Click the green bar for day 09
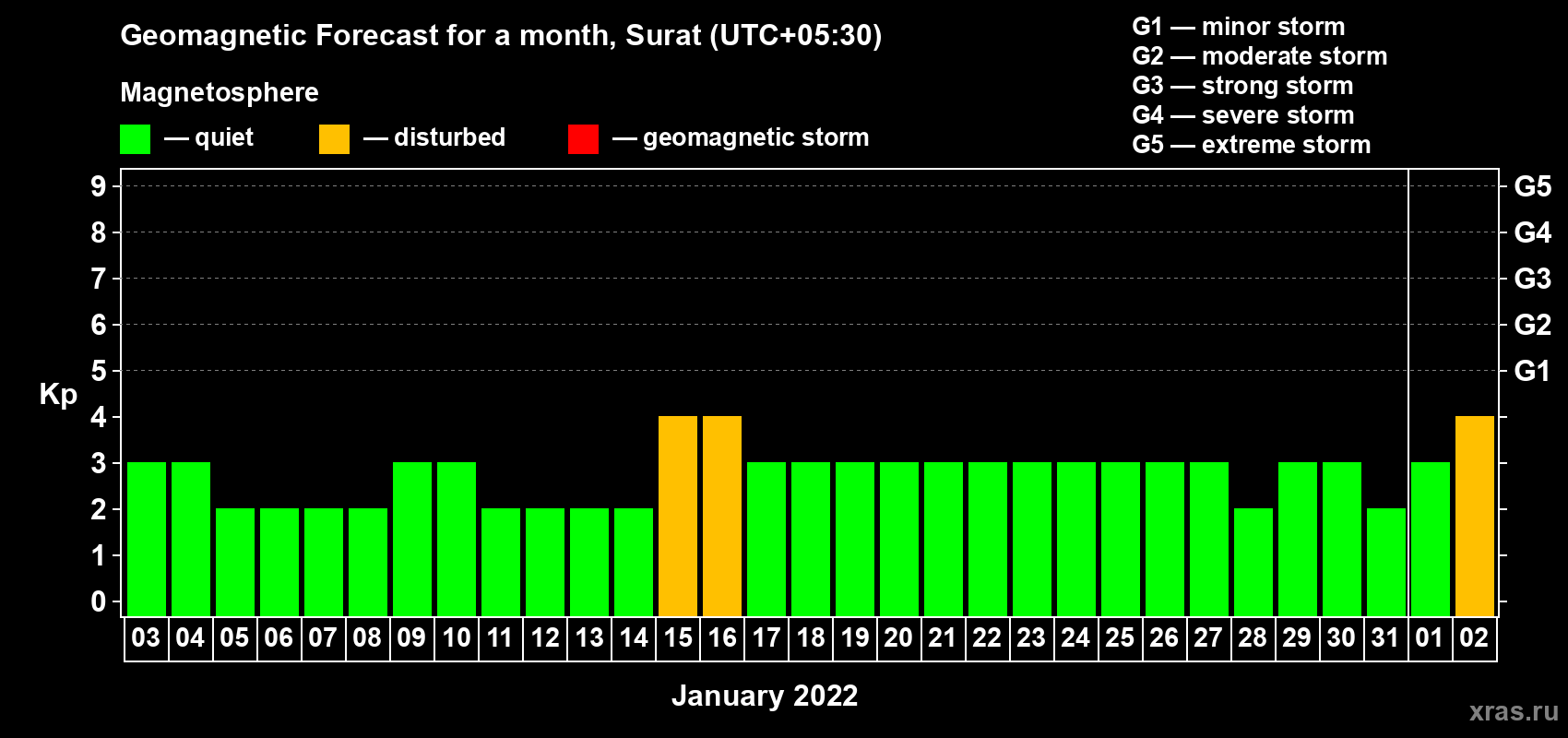The height and width of the screenshot is (738, 1568). [412, 540]
